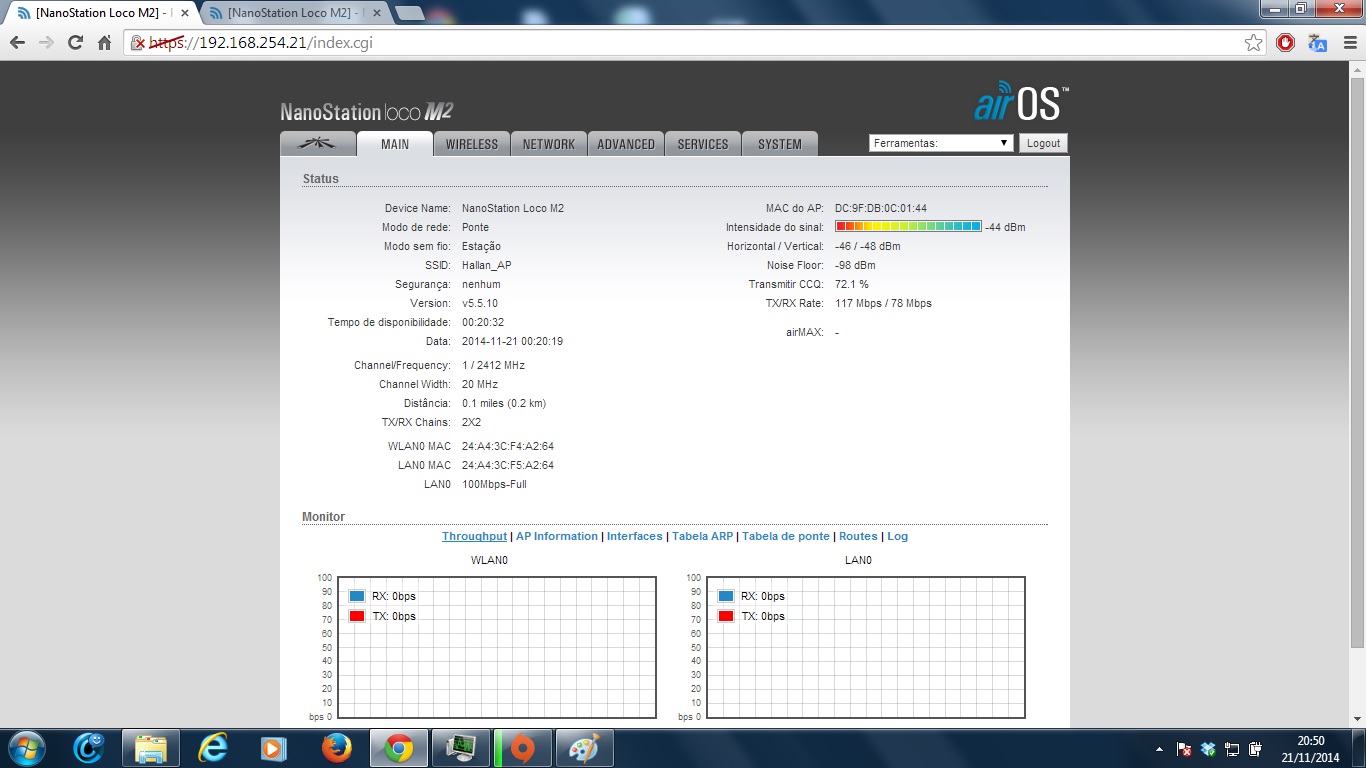This screenshot has height=768, width=1366.
Task: Open the Ferramentas dropdown
Action: [941, 143]
